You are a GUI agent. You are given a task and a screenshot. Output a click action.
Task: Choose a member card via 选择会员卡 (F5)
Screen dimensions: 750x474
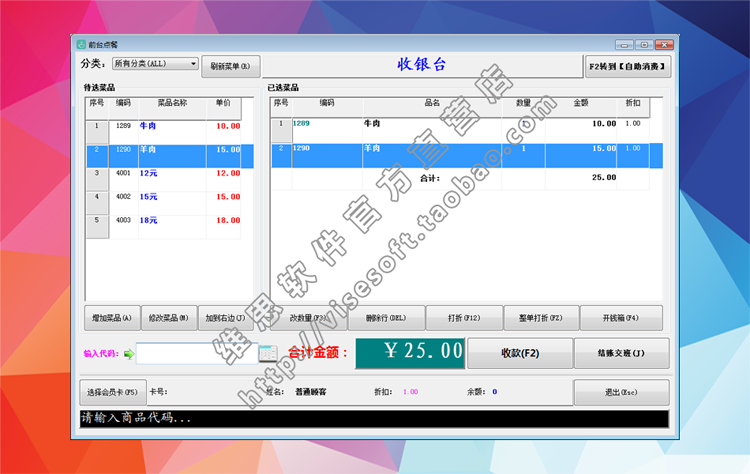click(111, 391)
